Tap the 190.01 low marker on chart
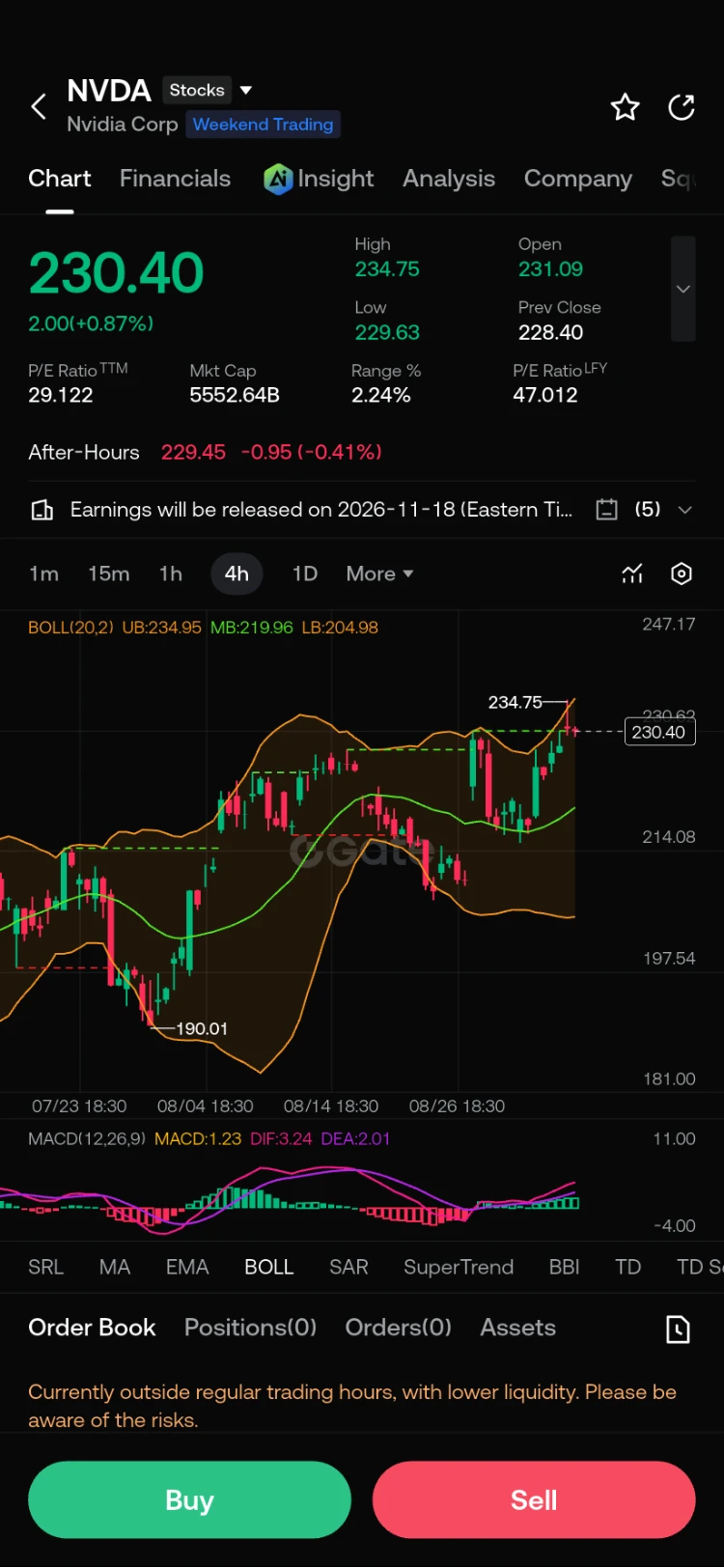The width and height of the screenshot is (724, 1568). coord(202,1028)
